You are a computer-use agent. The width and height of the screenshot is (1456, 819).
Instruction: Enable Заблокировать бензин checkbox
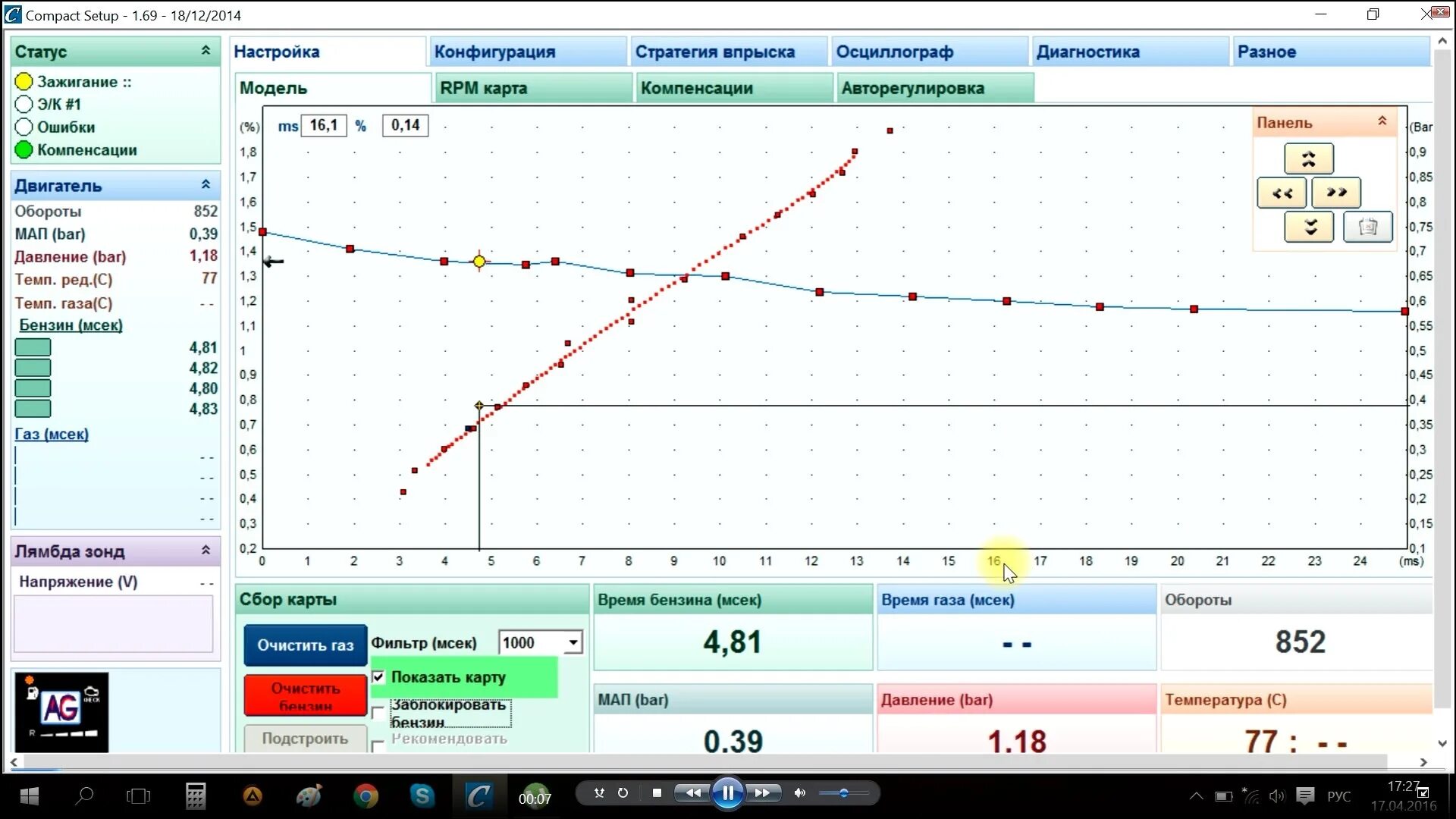378,712
